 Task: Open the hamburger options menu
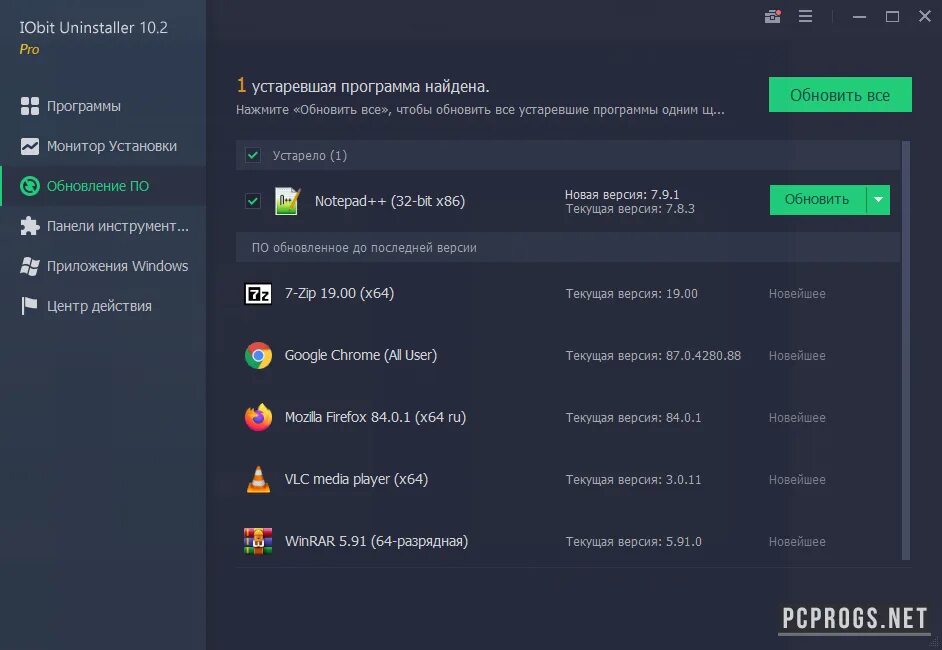(x=806, y=16)
